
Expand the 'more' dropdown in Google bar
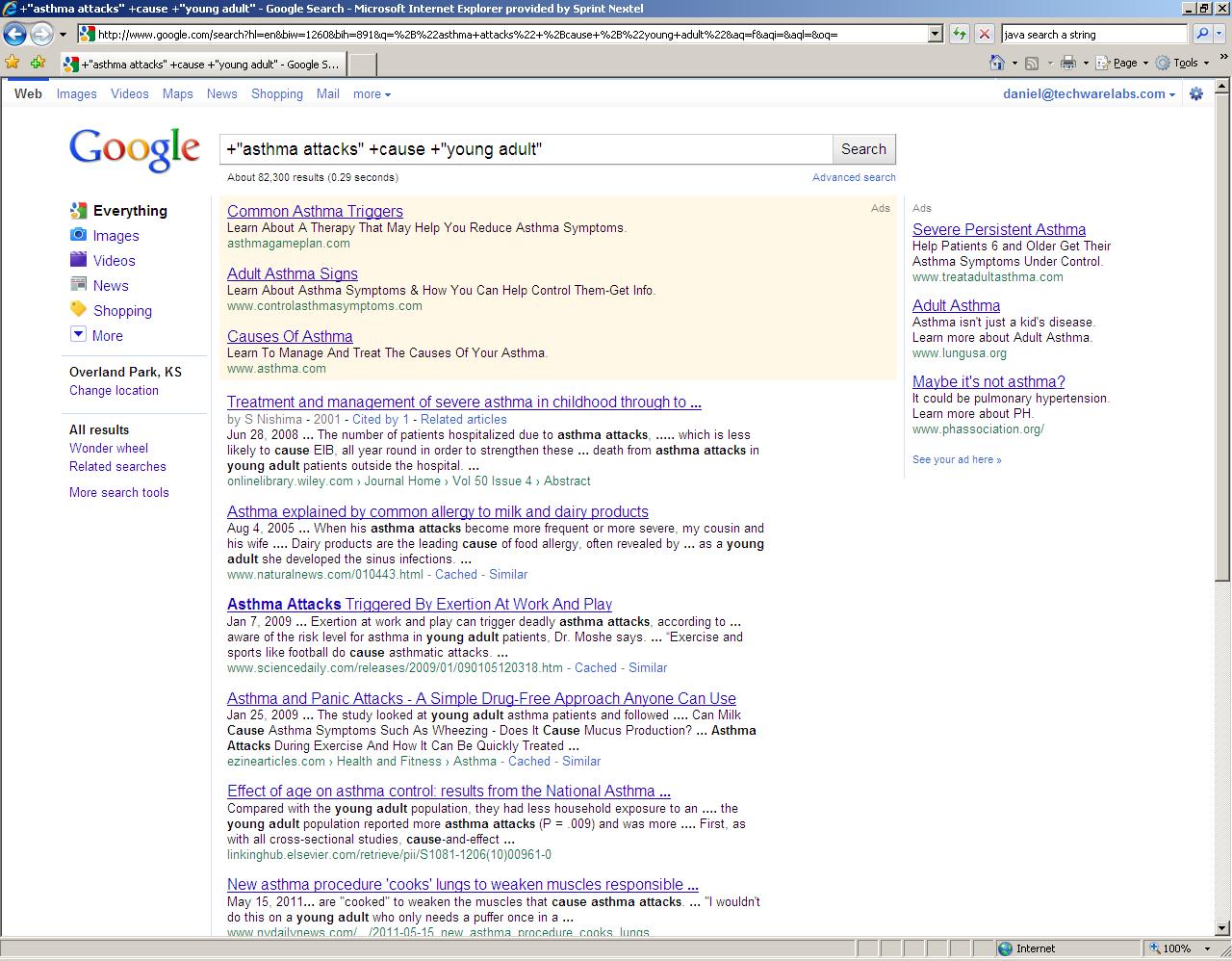pyautogui.click(x=372, y=94)
